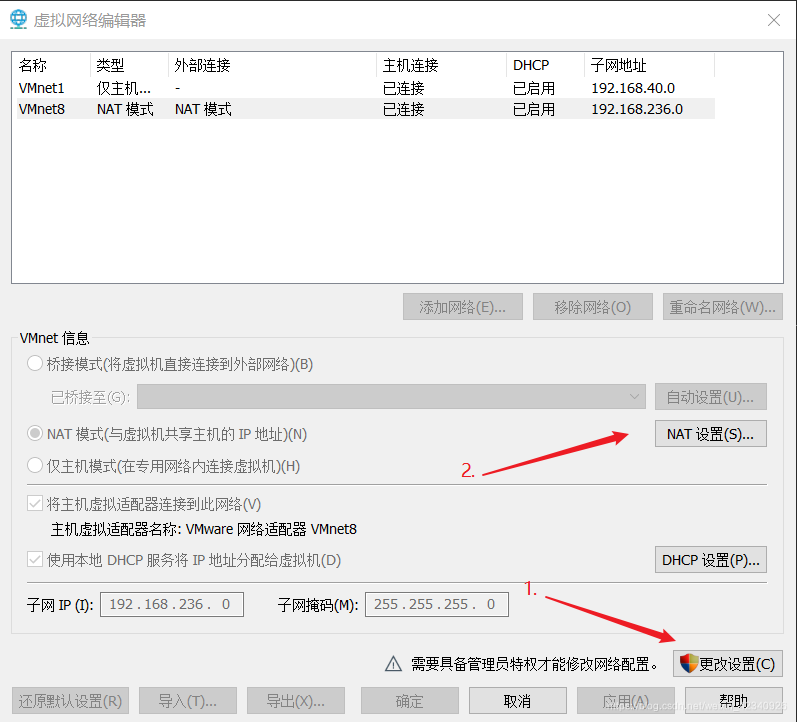Click 重命名网络(W)... button
The width and height of the screenshot is (797, 722).
722,307
